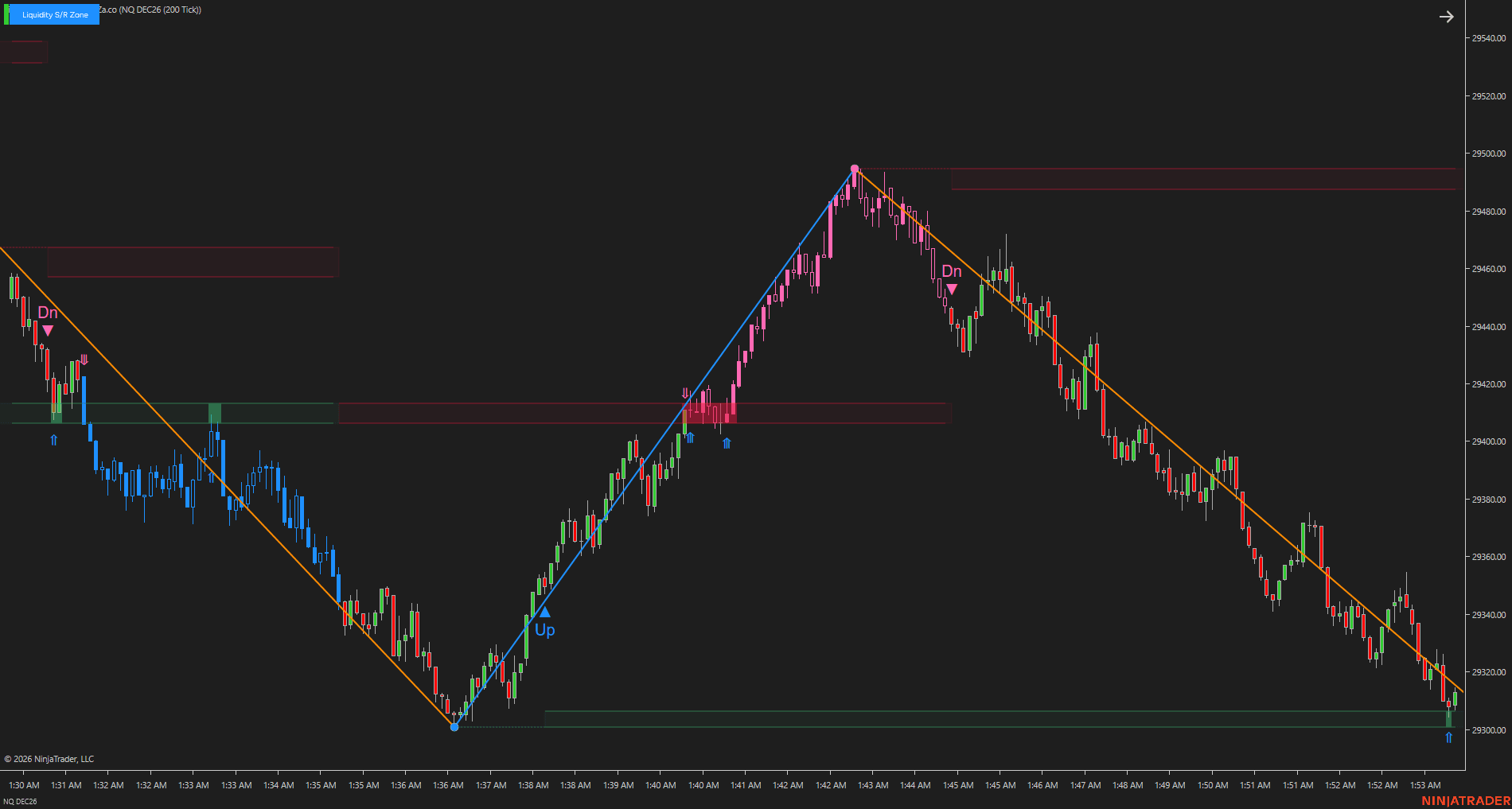The image size is (1512, 809).
Task: Click the 29460.00 price axis label
Action: click(x=1488, y=269)
